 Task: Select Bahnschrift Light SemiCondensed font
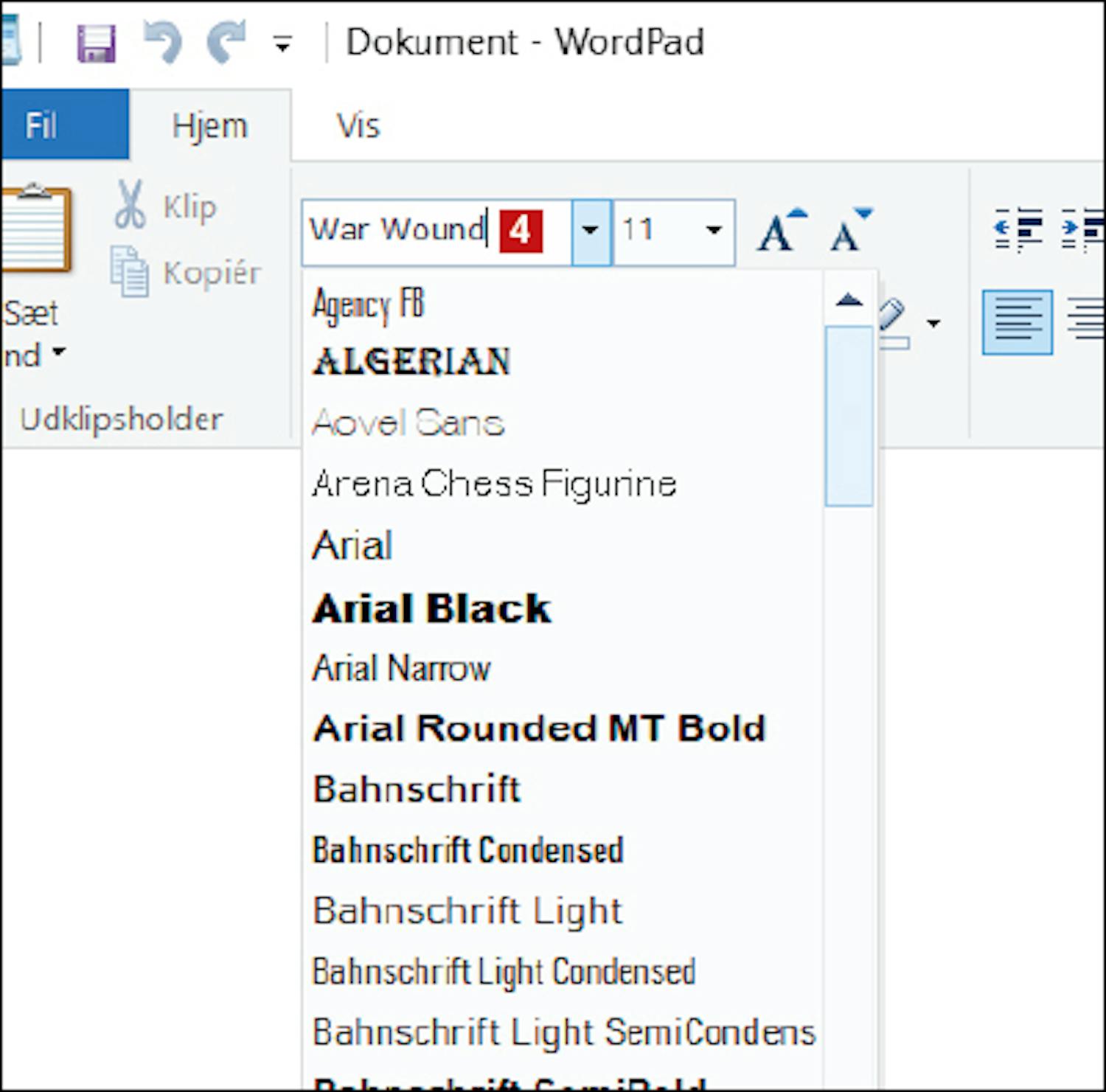563,1032
